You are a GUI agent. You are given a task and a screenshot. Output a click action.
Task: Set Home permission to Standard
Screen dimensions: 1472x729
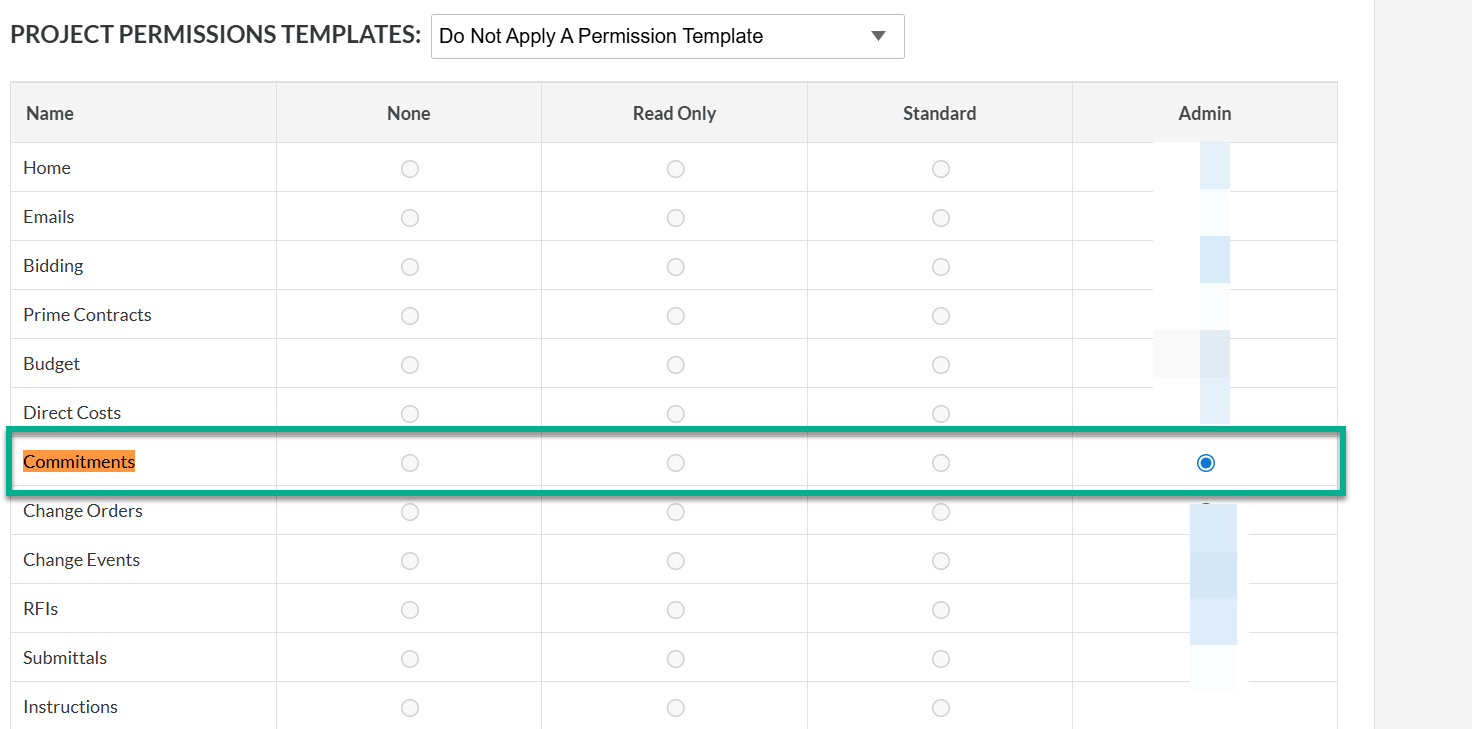coord(941,169)
